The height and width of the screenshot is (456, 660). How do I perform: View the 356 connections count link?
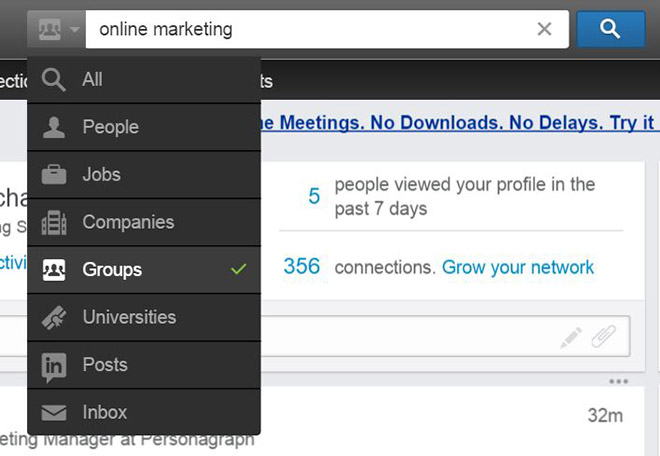point(301,267)
